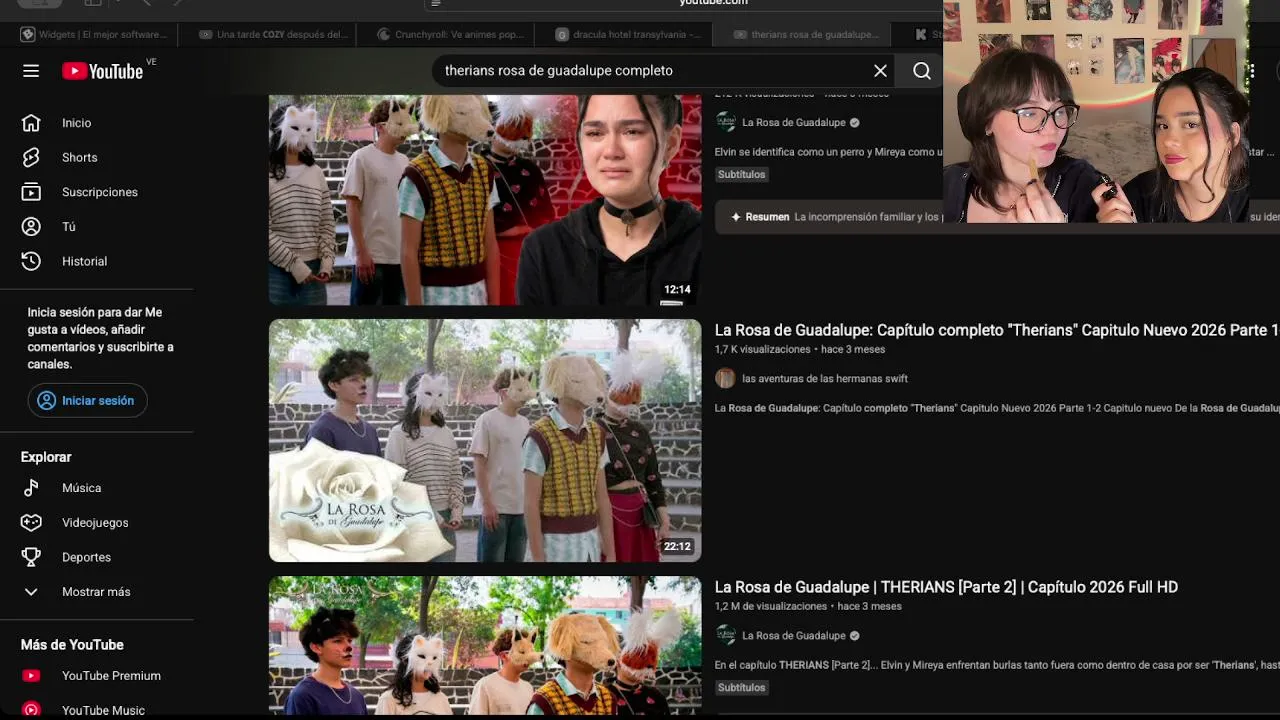The height and width of the screenshot is (720, 1280).
Task: Click the "Explorar" section heading
Action: click(46, 457)
